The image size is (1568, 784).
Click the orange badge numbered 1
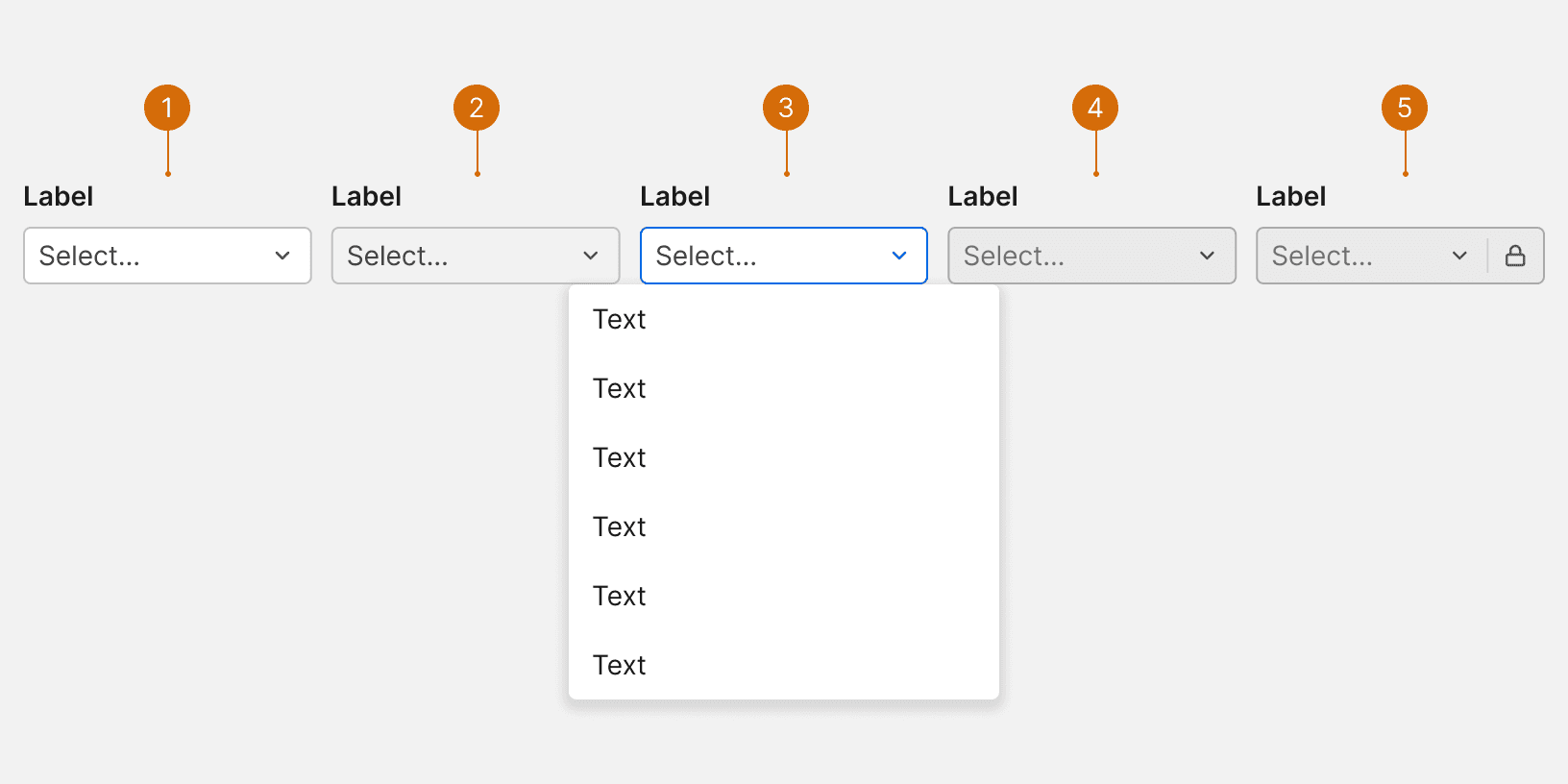167,108
